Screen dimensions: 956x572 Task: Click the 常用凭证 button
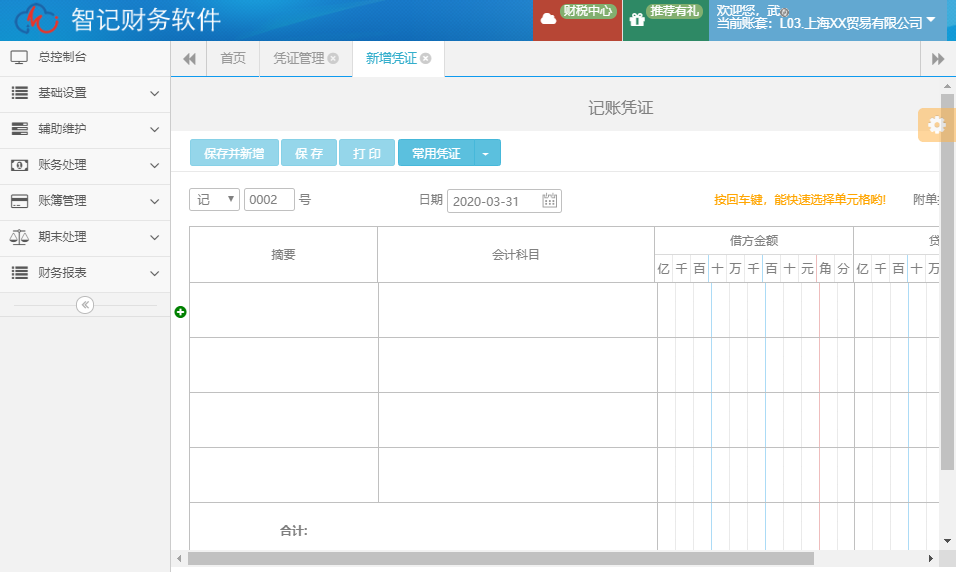point(436,153)
